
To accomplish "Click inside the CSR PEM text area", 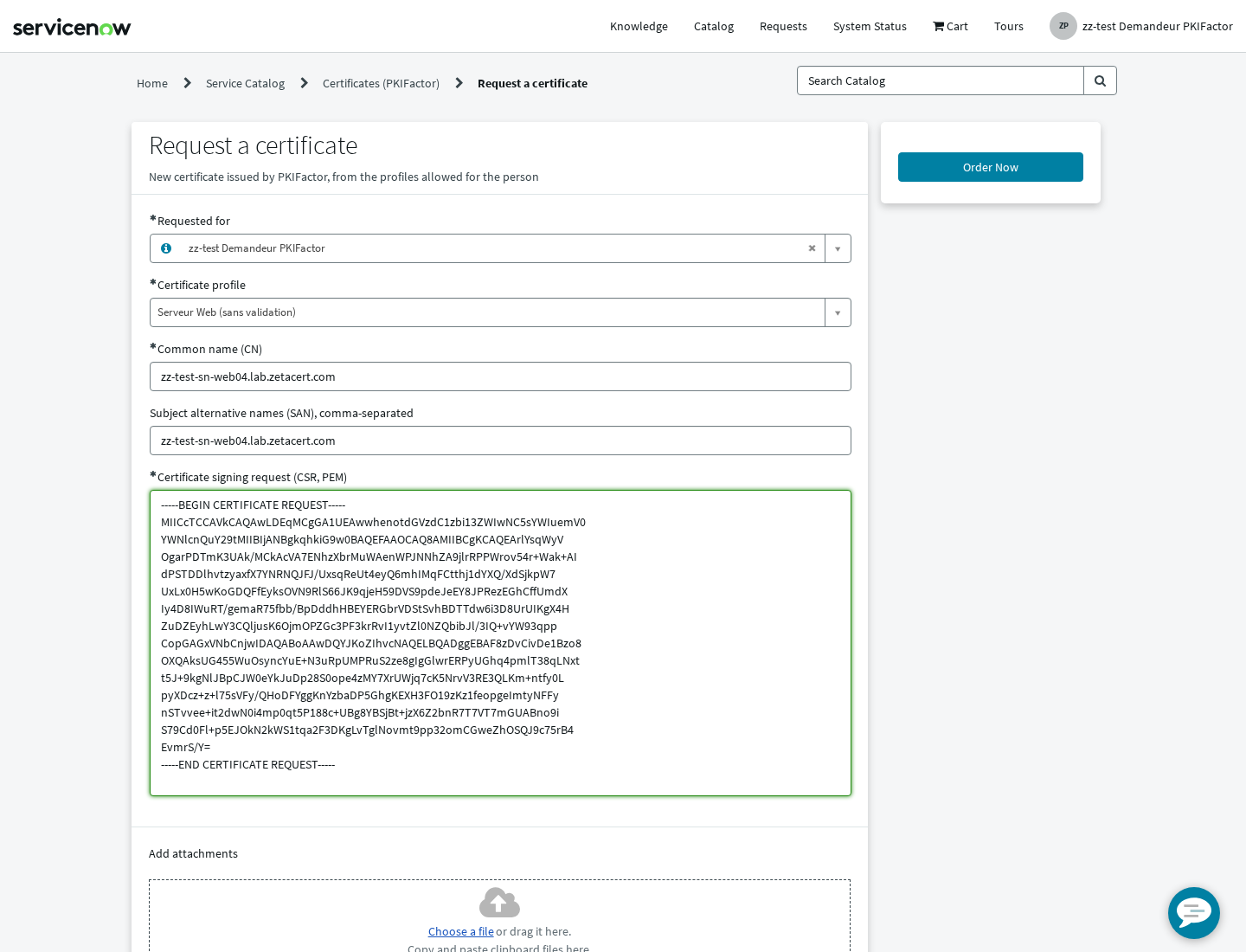I will (500, 643).
